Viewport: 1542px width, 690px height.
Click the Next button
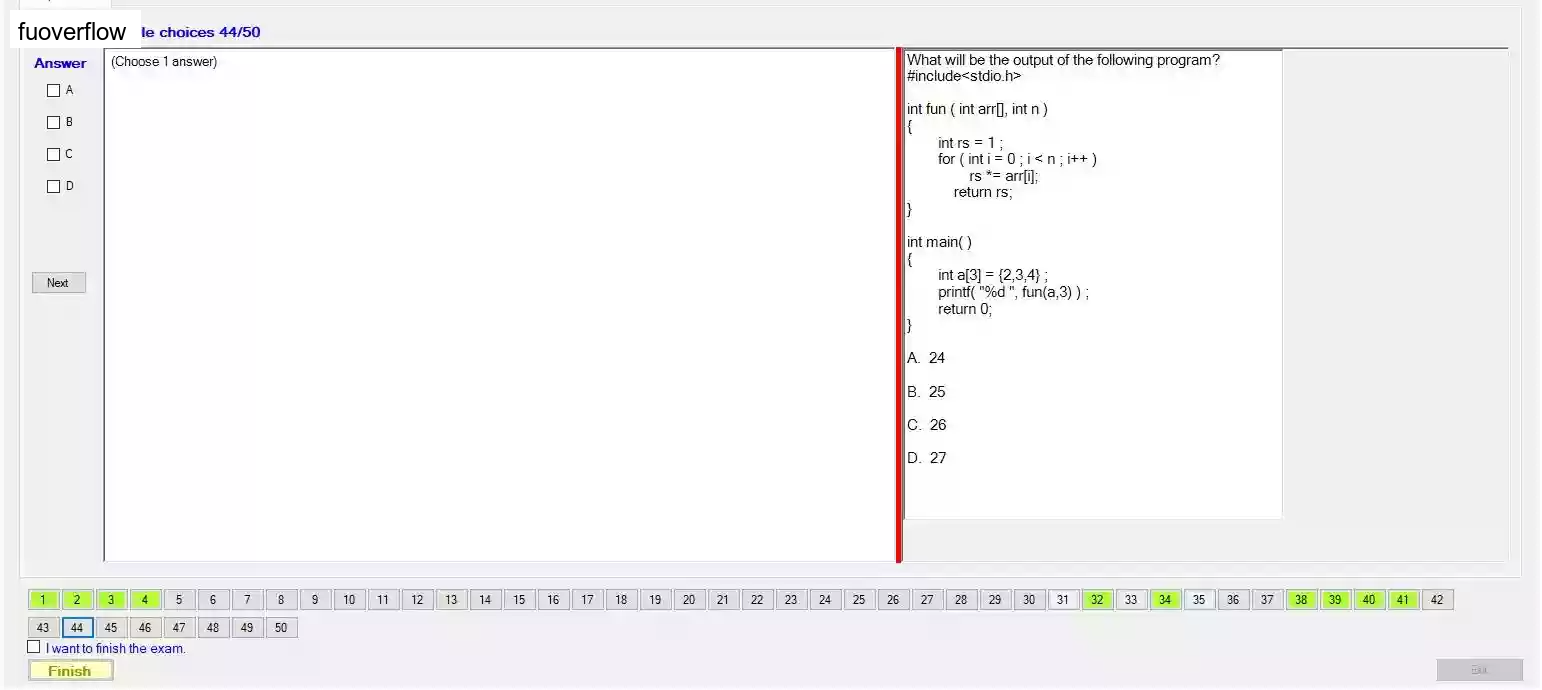click(59, 283)
